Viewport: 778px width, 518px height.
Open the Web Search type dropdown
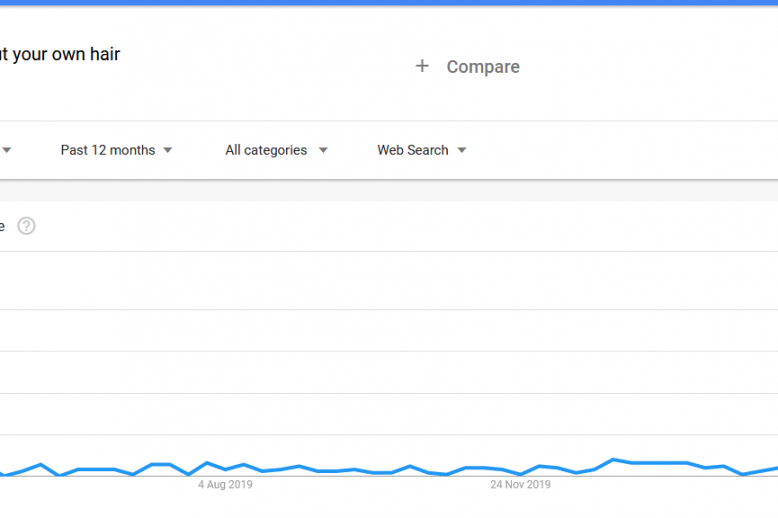pyautogui.click(x=413, y=150)
